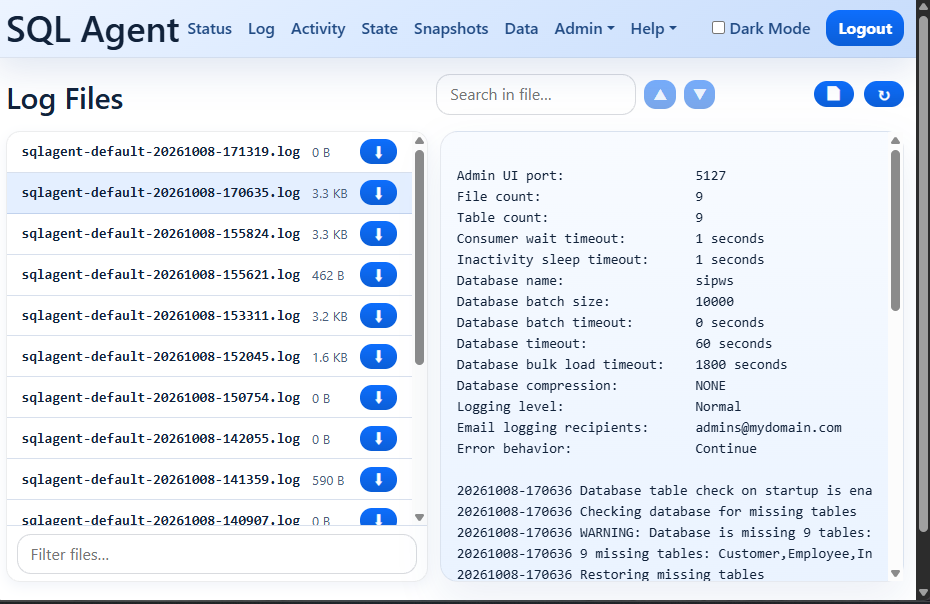Select sqlagent-default-20261008-150754.log entry

point(209,398)
